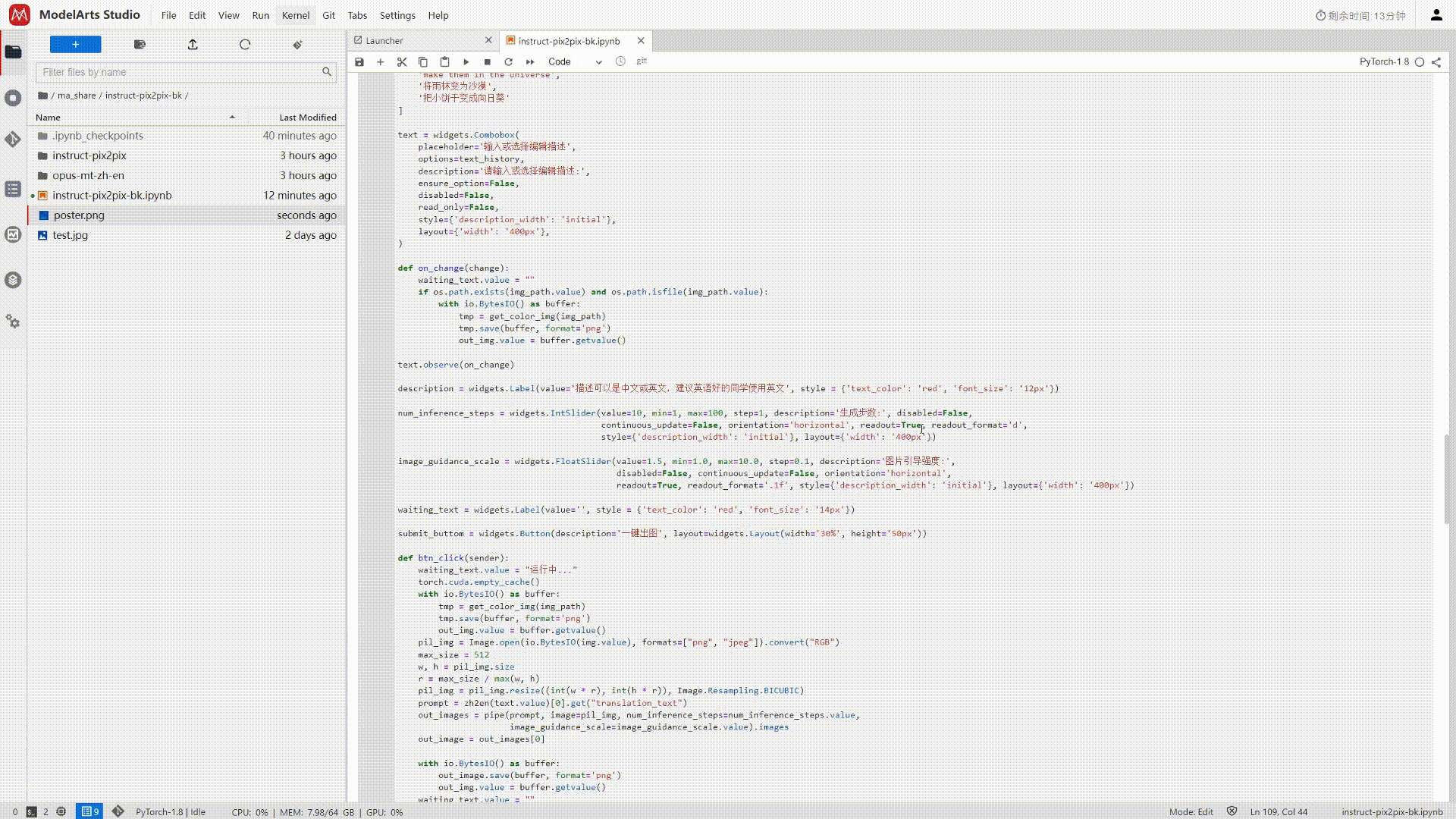
Task: Open the Code cell type dropdown
Action: (x=575, y=62)
